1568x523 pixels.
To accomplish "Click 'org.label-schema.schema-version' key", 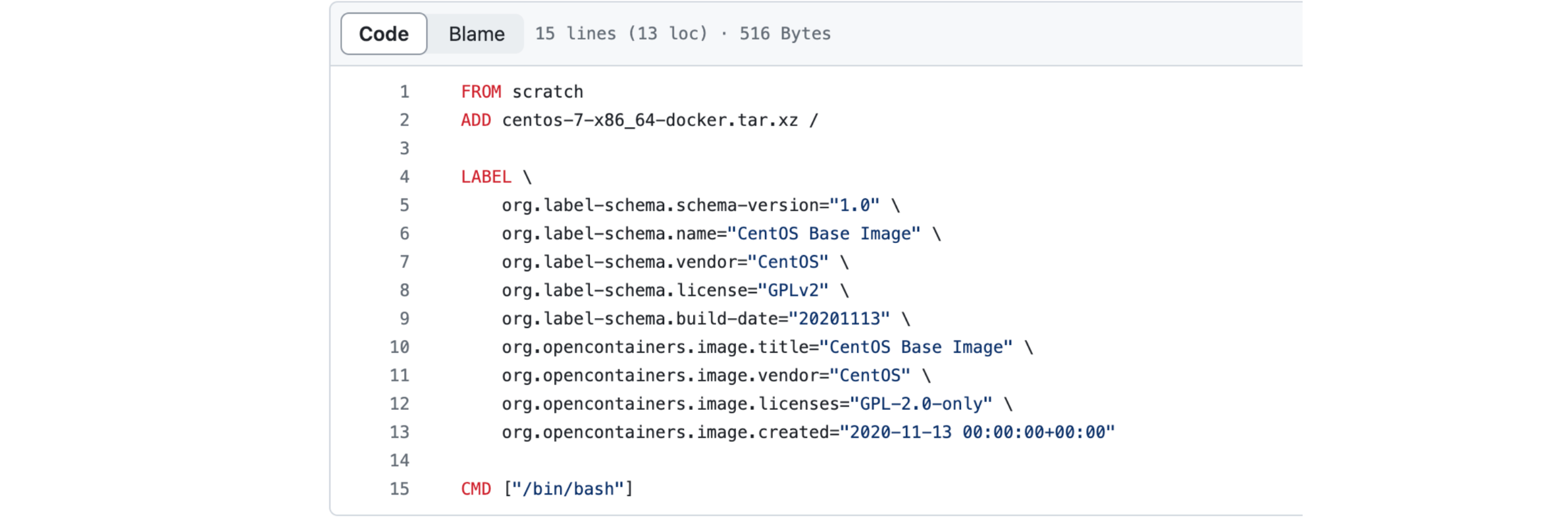I will pyautogui.click(x=660, y=205).
